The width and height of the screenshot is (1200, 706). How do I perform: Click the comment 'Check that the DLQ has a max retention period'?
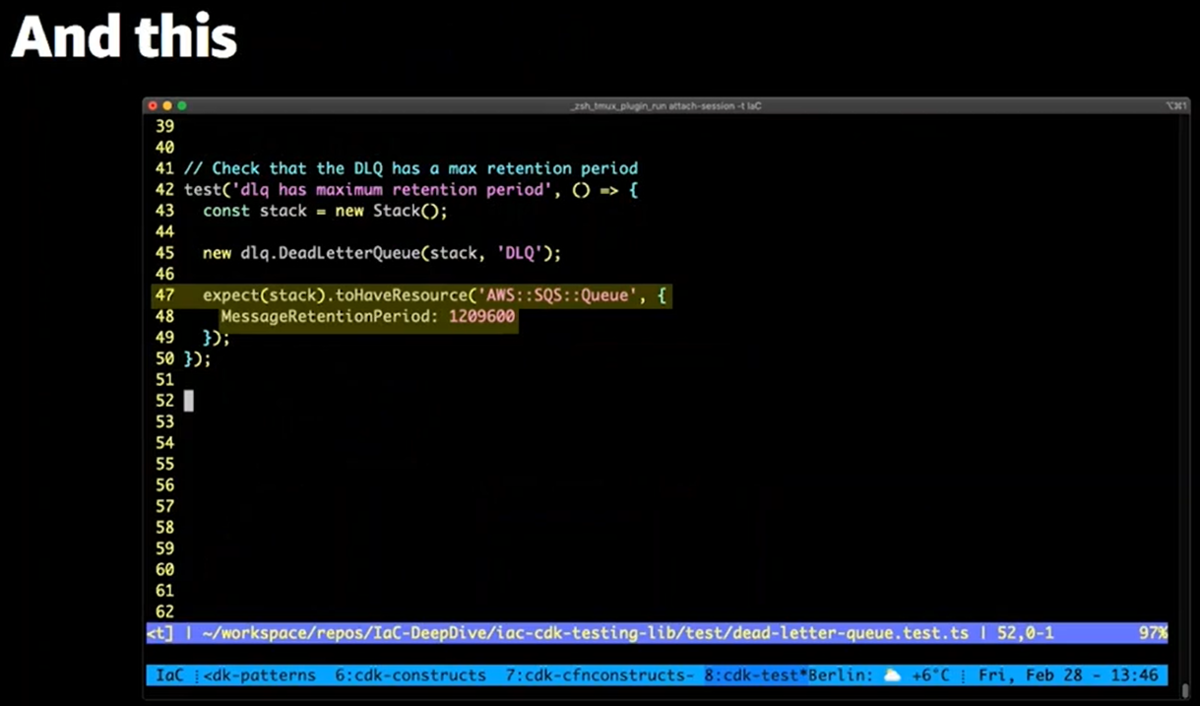tap(425, 169)
